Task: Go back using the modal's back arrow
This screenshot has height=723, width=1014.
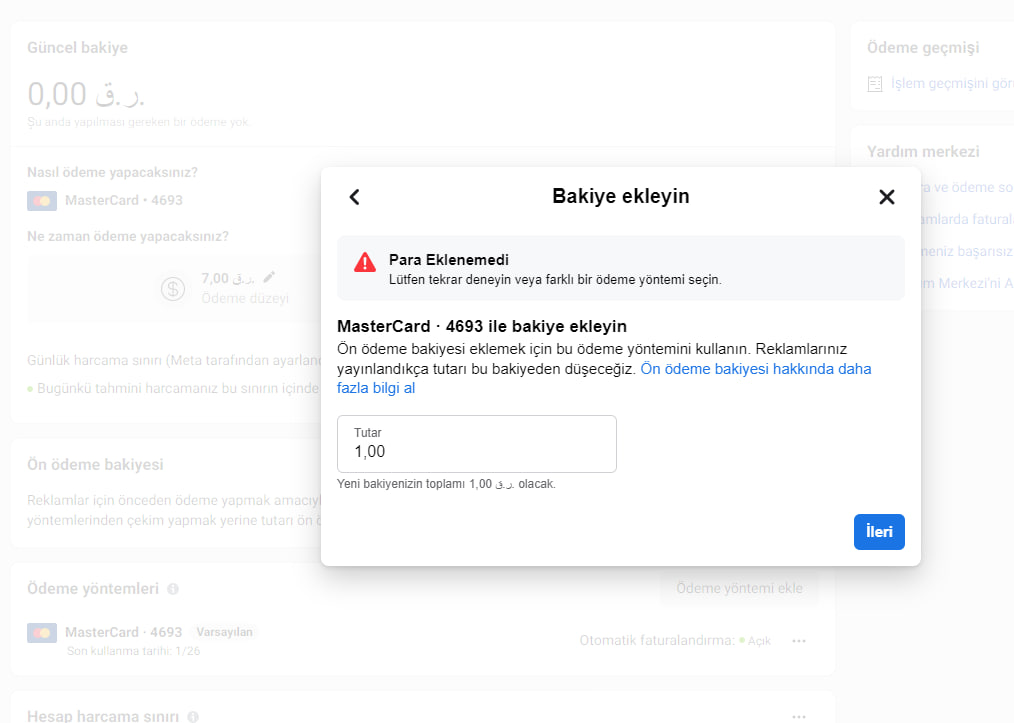Action: [x=354, y=197]
